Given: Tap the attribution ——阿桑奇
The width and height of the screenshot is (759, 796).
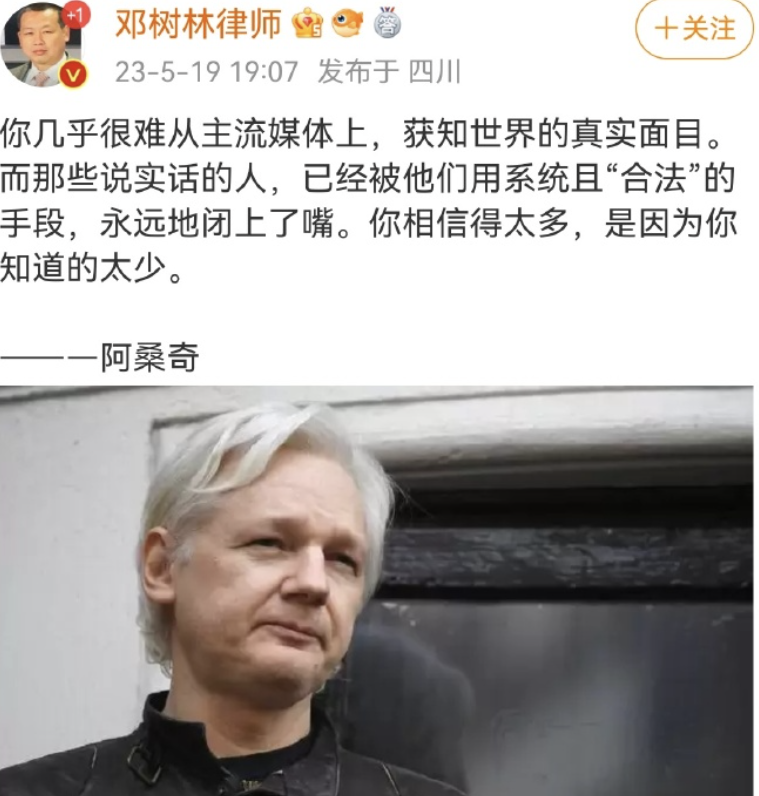Looking at the screenshot, I should [99, 357].
